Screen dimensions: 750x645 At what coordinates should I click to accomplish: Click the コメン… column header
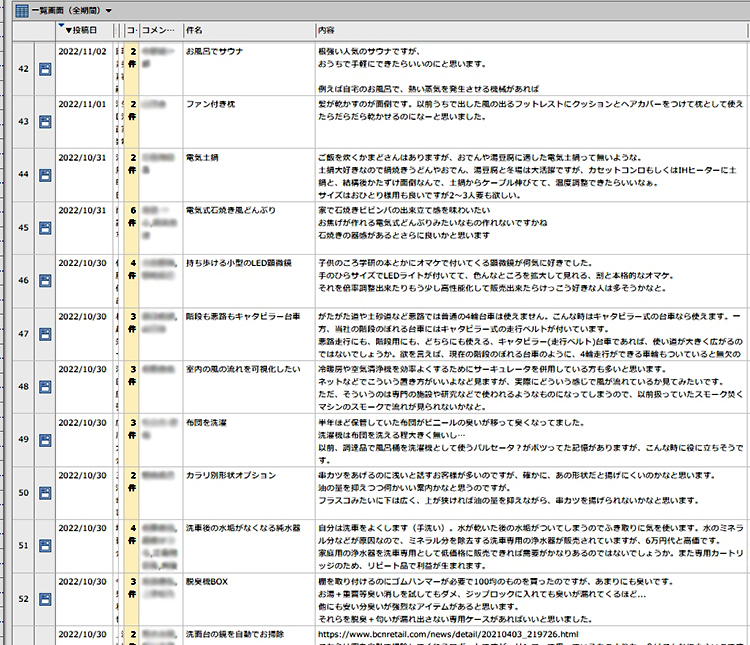coord(161,31)
